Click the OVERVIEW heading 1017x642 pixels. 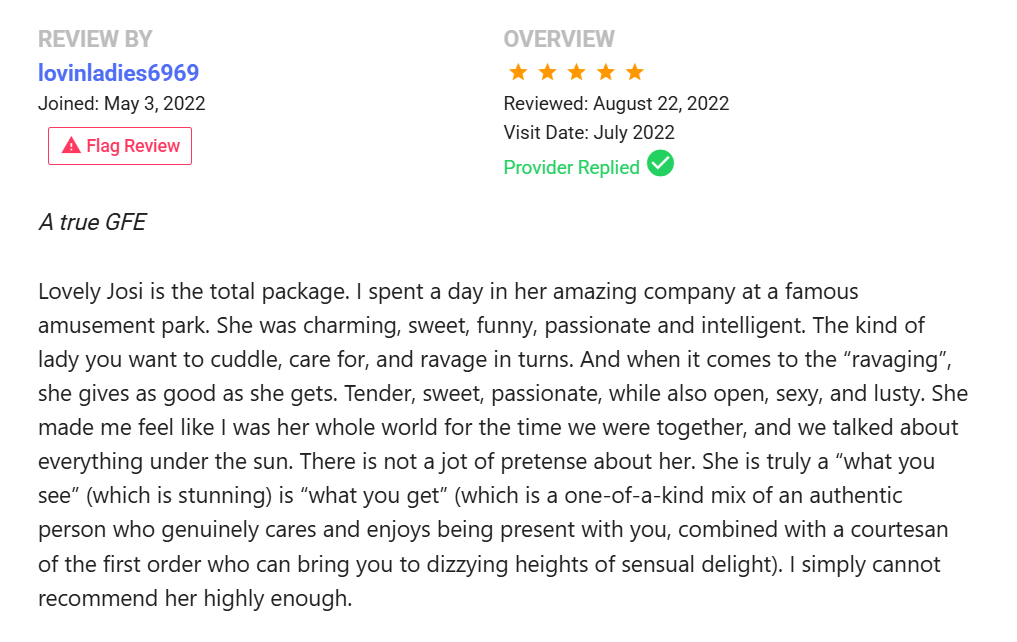[559, 40]
